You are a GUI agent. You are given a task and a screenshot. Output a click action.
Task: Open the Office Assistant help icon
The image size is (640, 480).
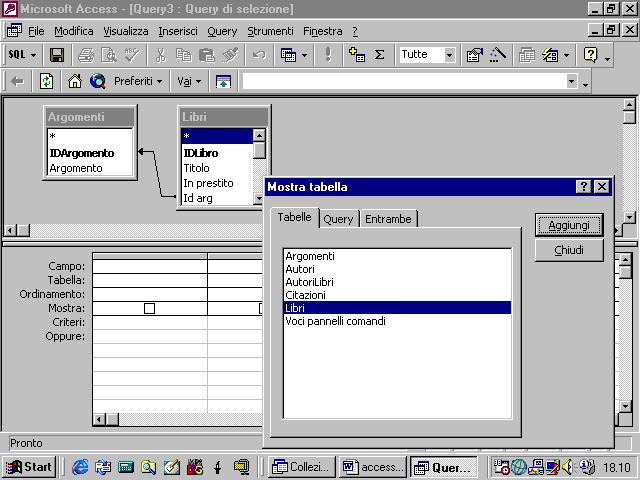click(591, 55)
